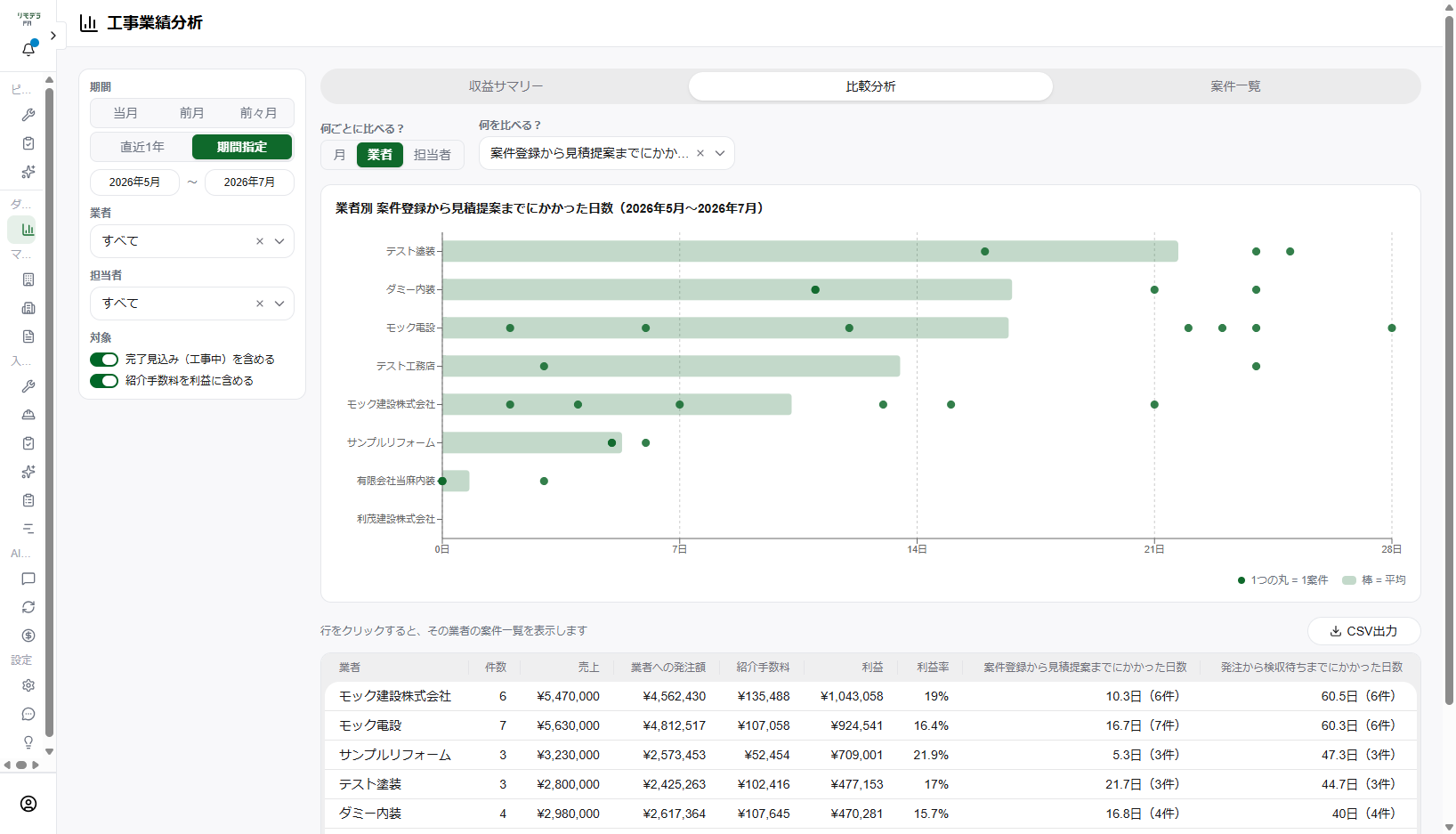This screenshot has height=834, width=1456.
Task: Export the table with CSV出力
Action: click(1363, 631)
